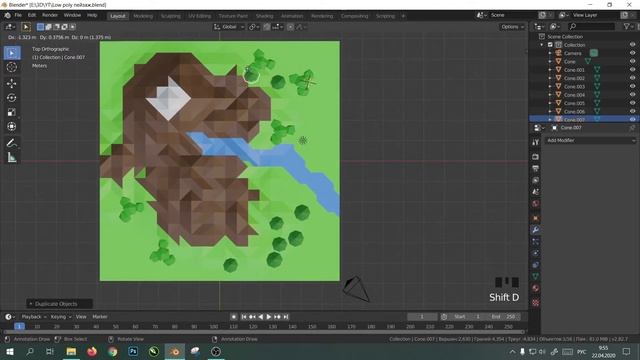Toggle visibility of Cone.003
The height and width of the screenshot is (360, 640).
tap(632, 87)
